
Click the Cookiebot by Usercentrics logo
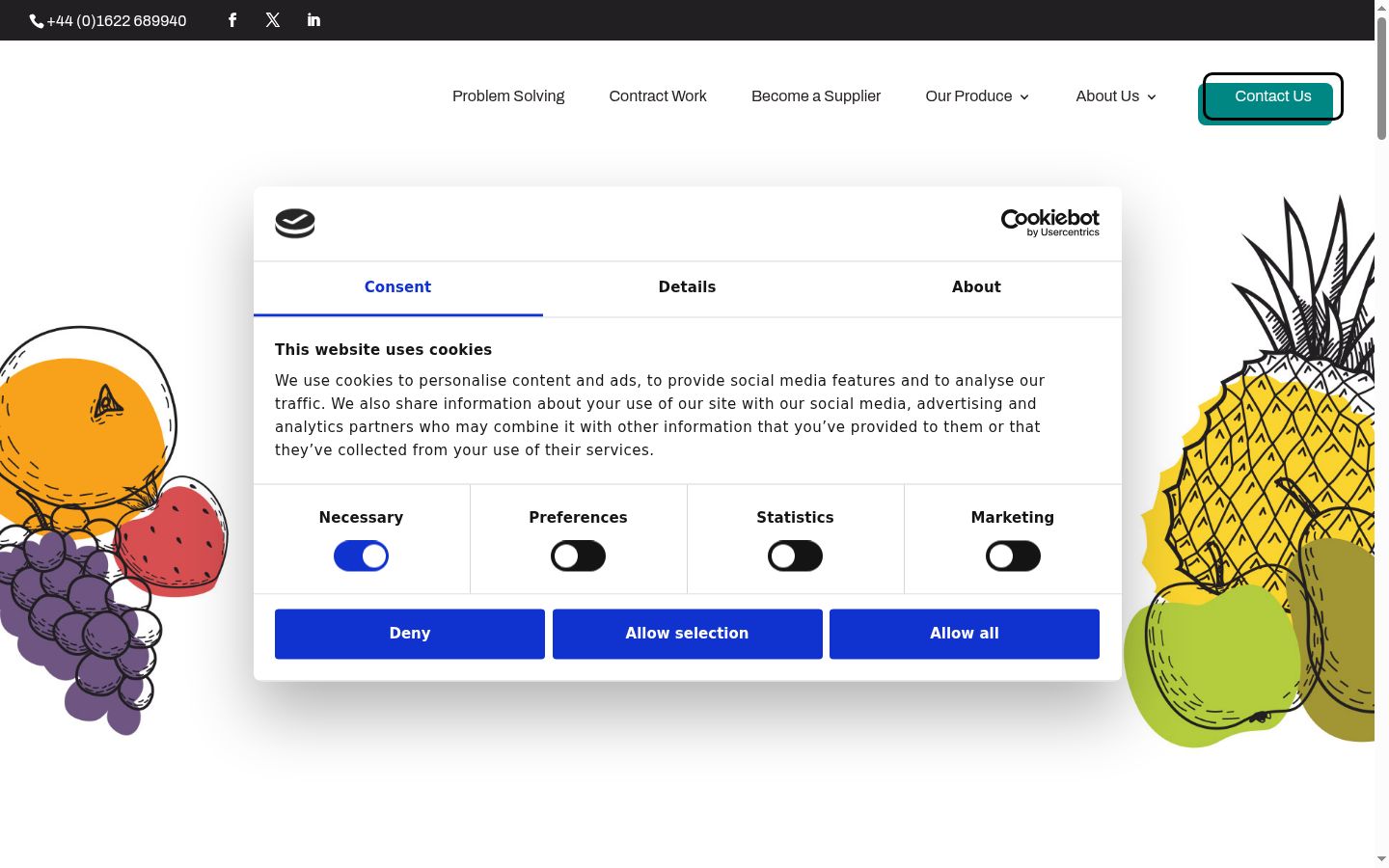pyautogui.click(x=1050, y=223)
